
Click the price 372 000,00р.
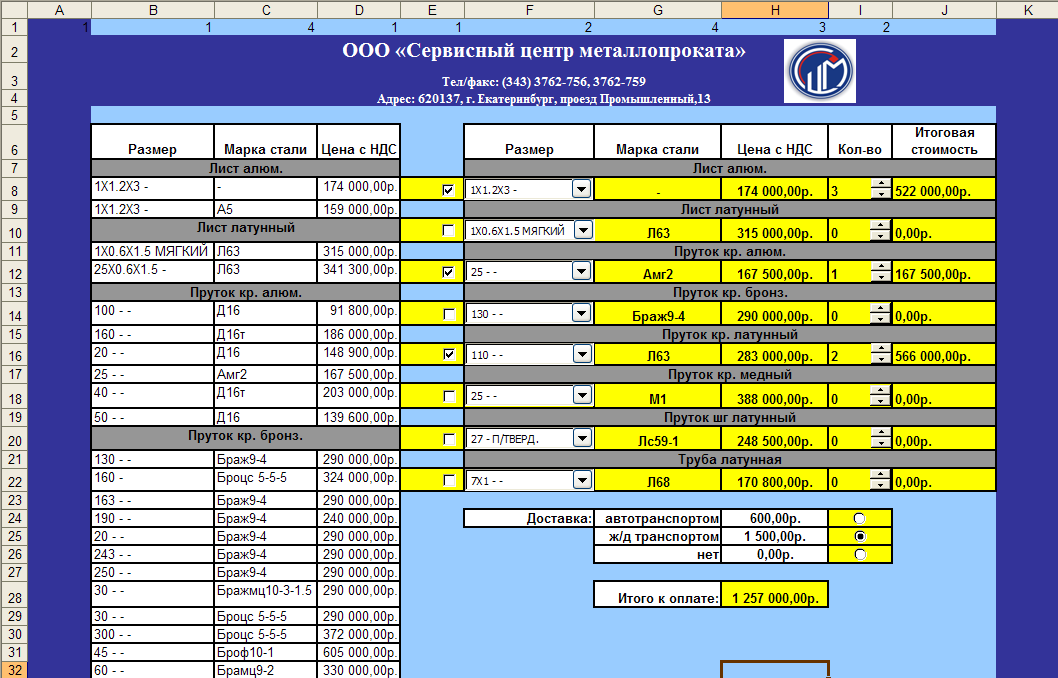[x=358, y=634]
